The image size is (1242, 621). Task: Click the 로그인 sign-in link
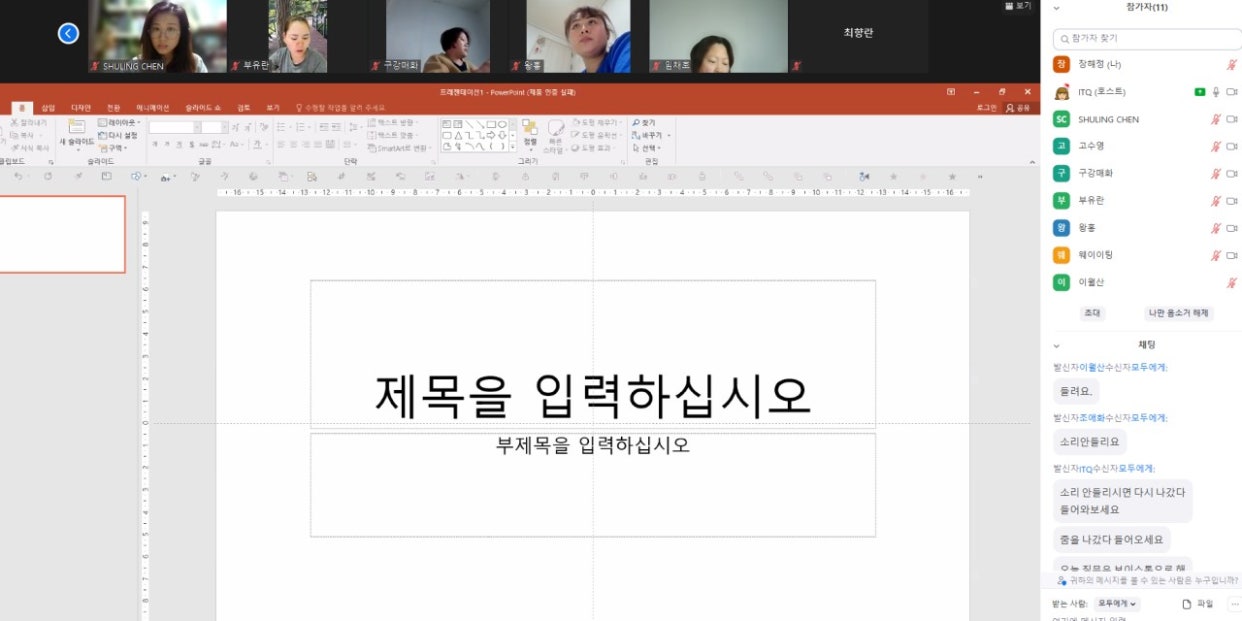pyautogui.click(x=985, y=107)
